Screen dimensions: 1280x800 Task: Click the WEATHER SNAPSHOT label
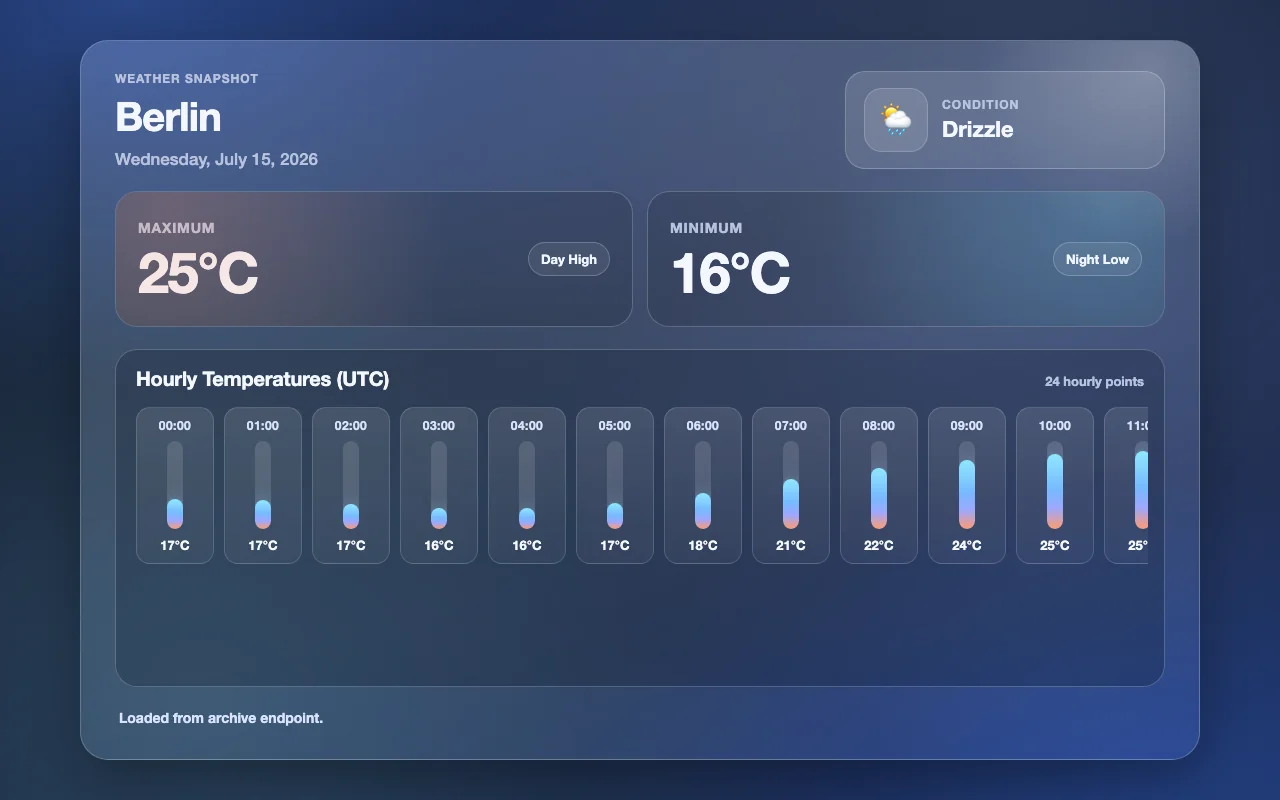click(x=186, y=79)
